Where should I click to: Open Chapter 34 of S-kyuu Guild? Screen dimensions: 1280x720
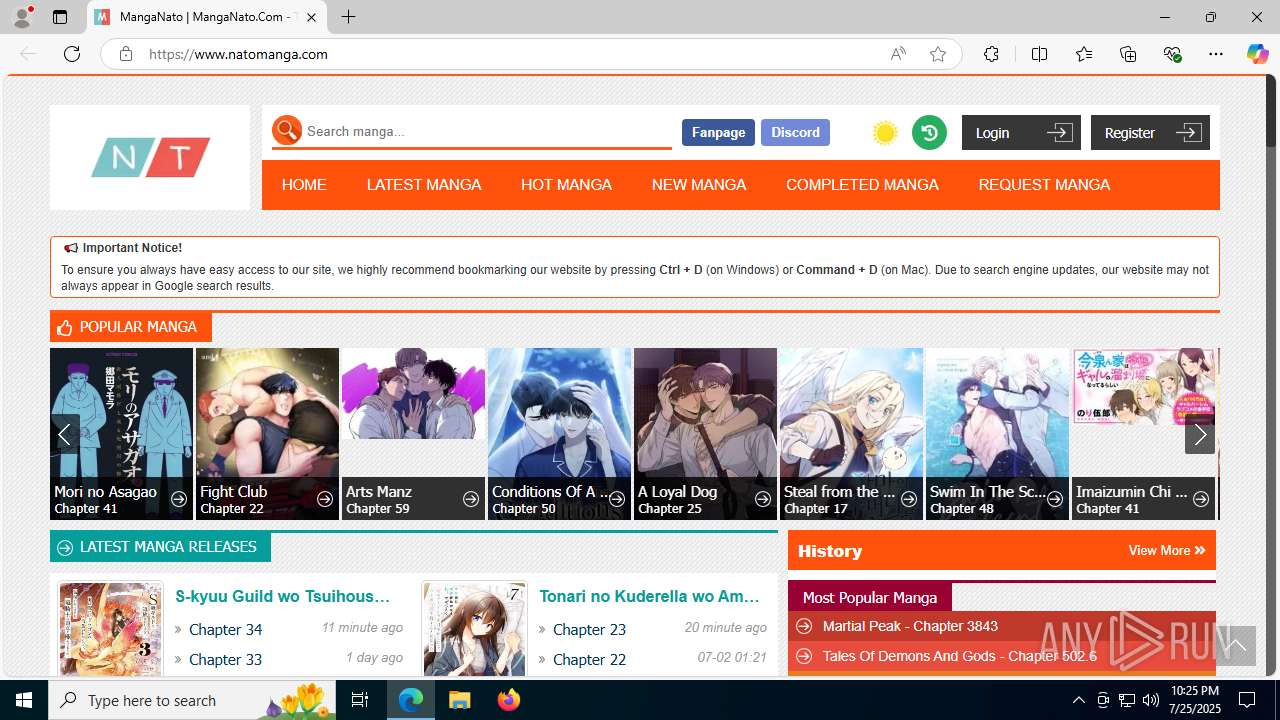225,629
